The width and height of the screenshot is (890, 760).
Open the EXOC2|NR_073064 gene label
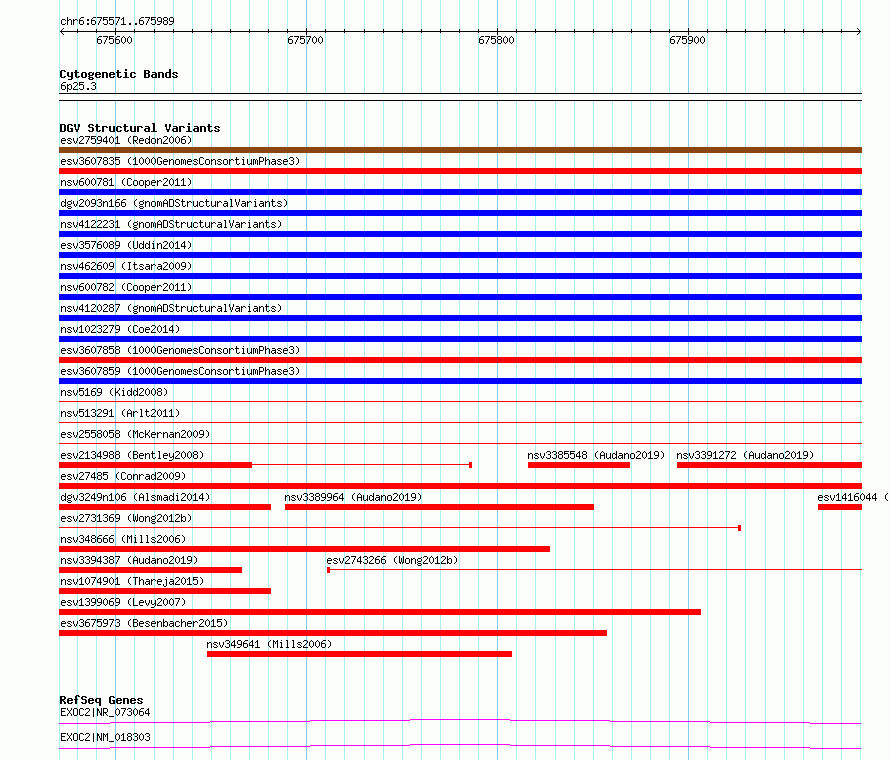pos(105,712)
